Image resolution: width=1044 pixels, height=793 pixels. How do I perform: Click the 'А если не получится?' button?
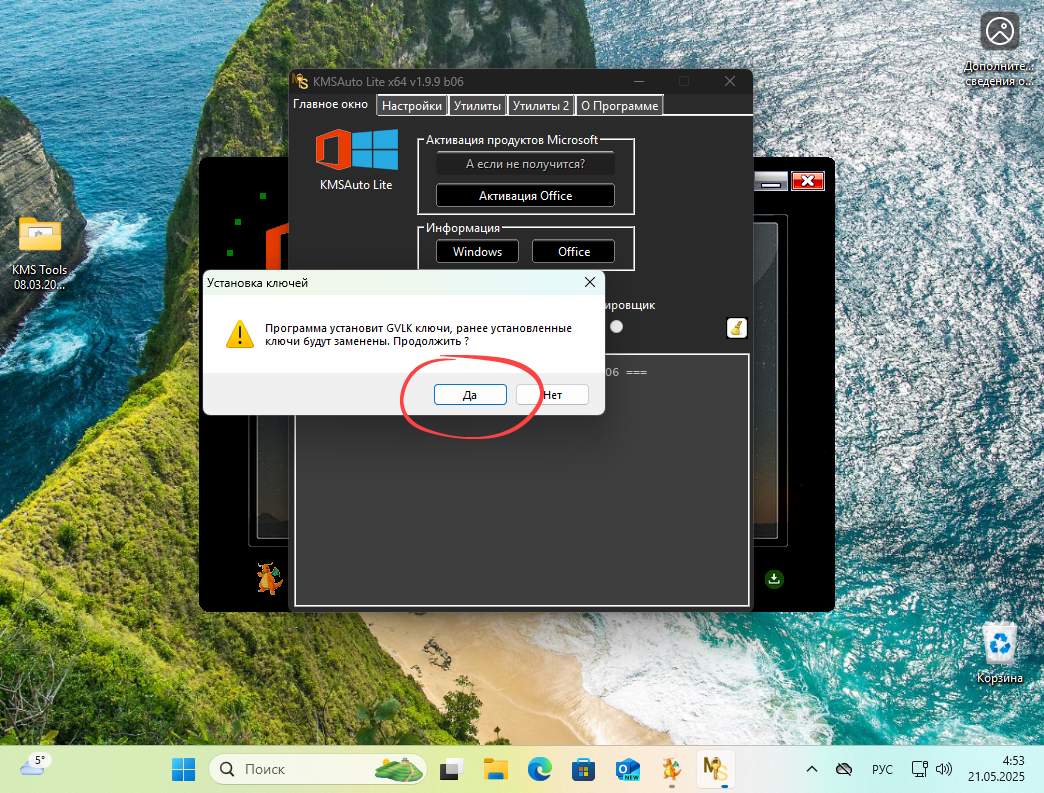(525, 163)
